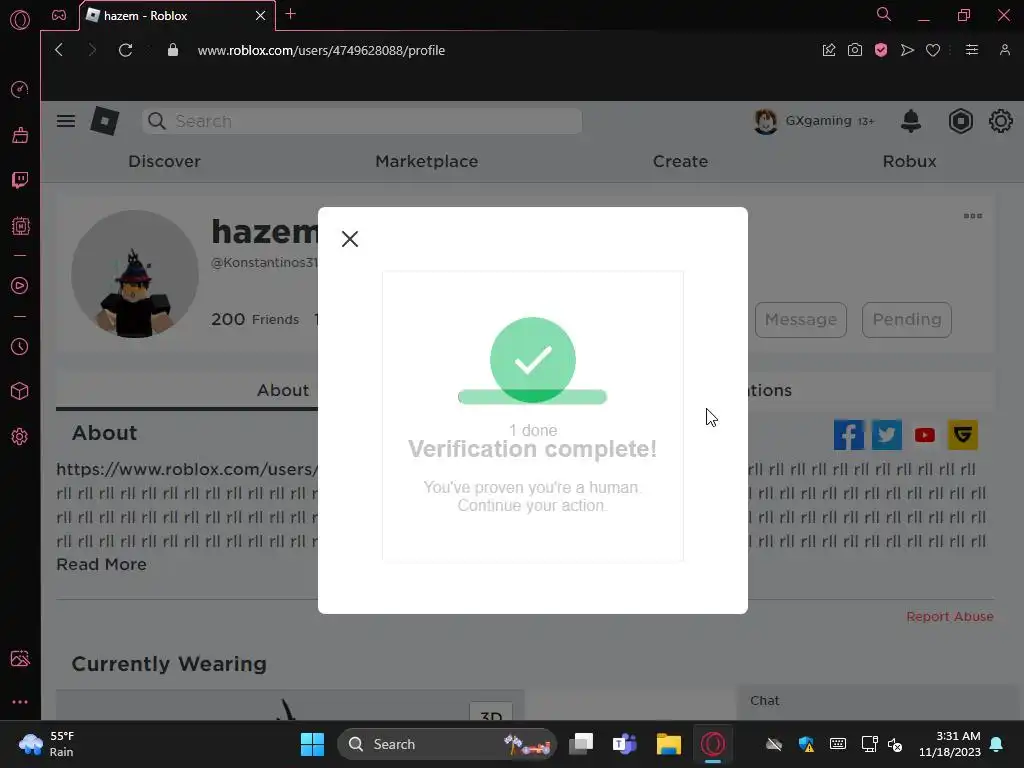Open the snapshot camera tool
This screenshot has width=1024, height=768.
(x=855, y=50)
